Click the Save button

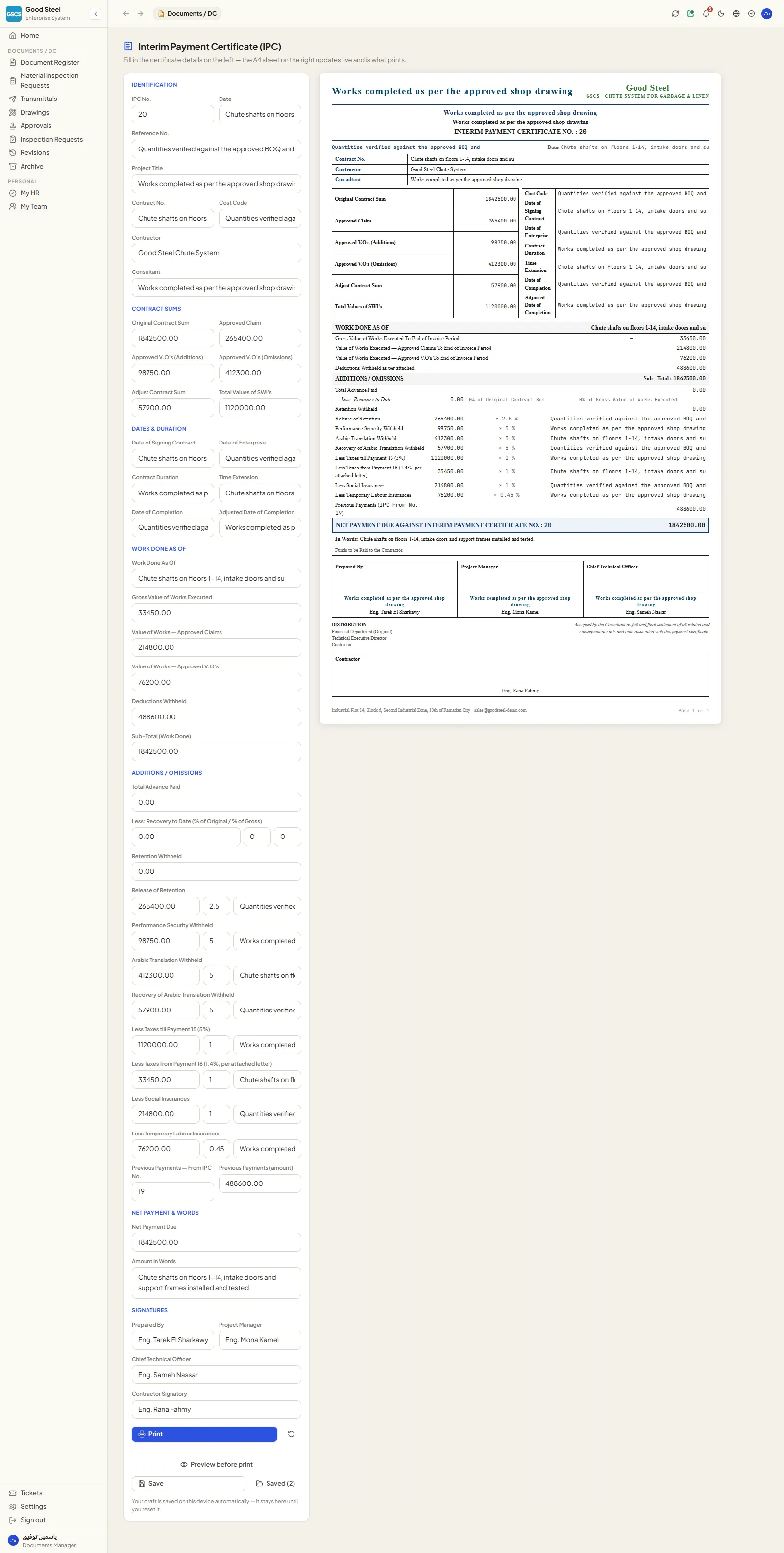pyautogui.click(x=189, y=1484)
